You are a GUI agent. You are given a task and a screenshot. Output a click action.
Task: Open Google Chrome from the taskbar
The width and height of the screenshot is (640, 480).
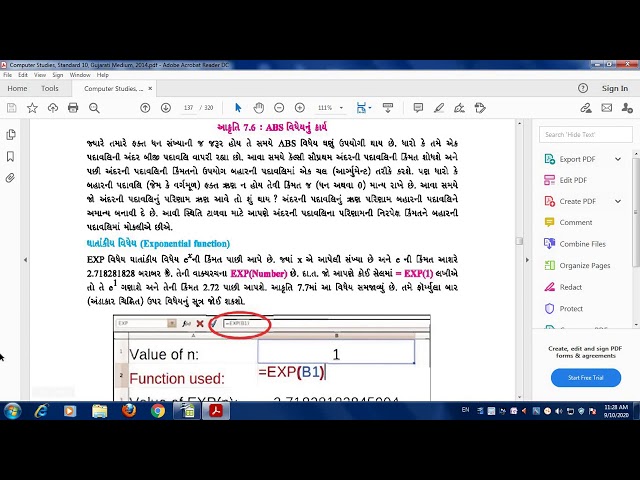158,411
